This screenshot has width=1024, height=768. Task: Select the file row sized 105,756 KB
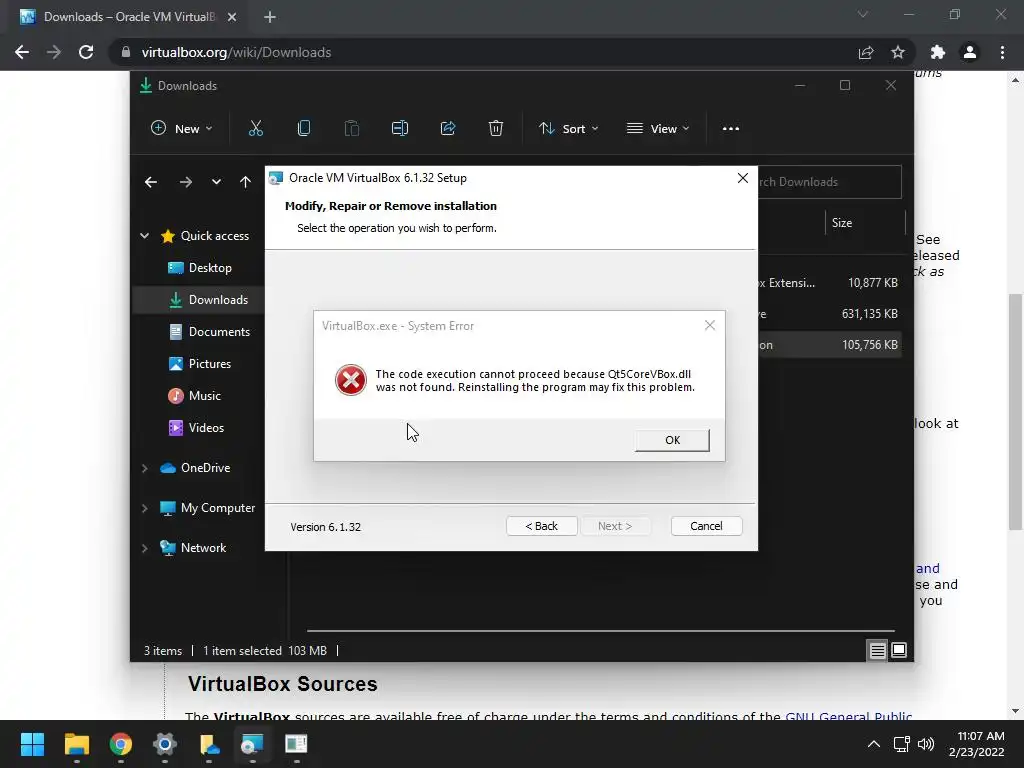point(829,345)
